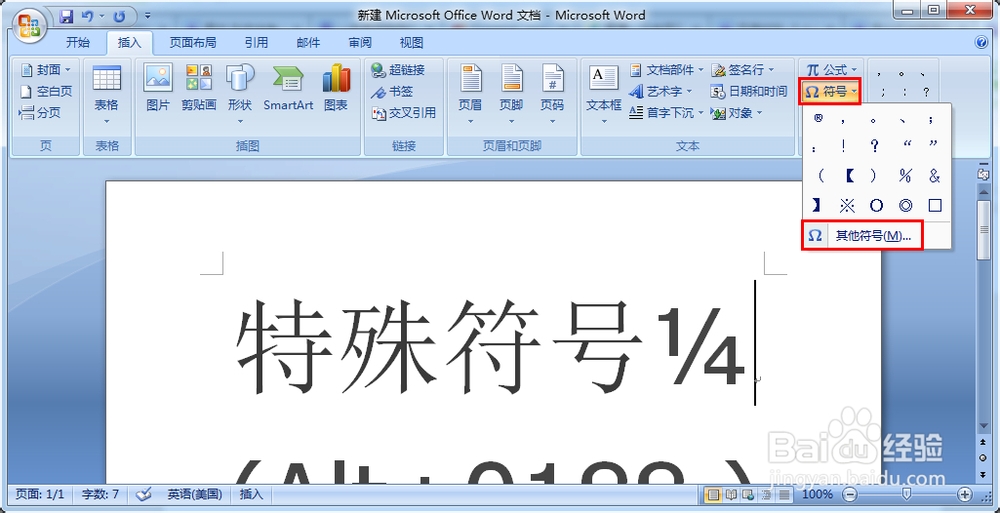The image size is (1000, 513).
Task: Insert a SmartArt graphic
Action: [288, 88]
